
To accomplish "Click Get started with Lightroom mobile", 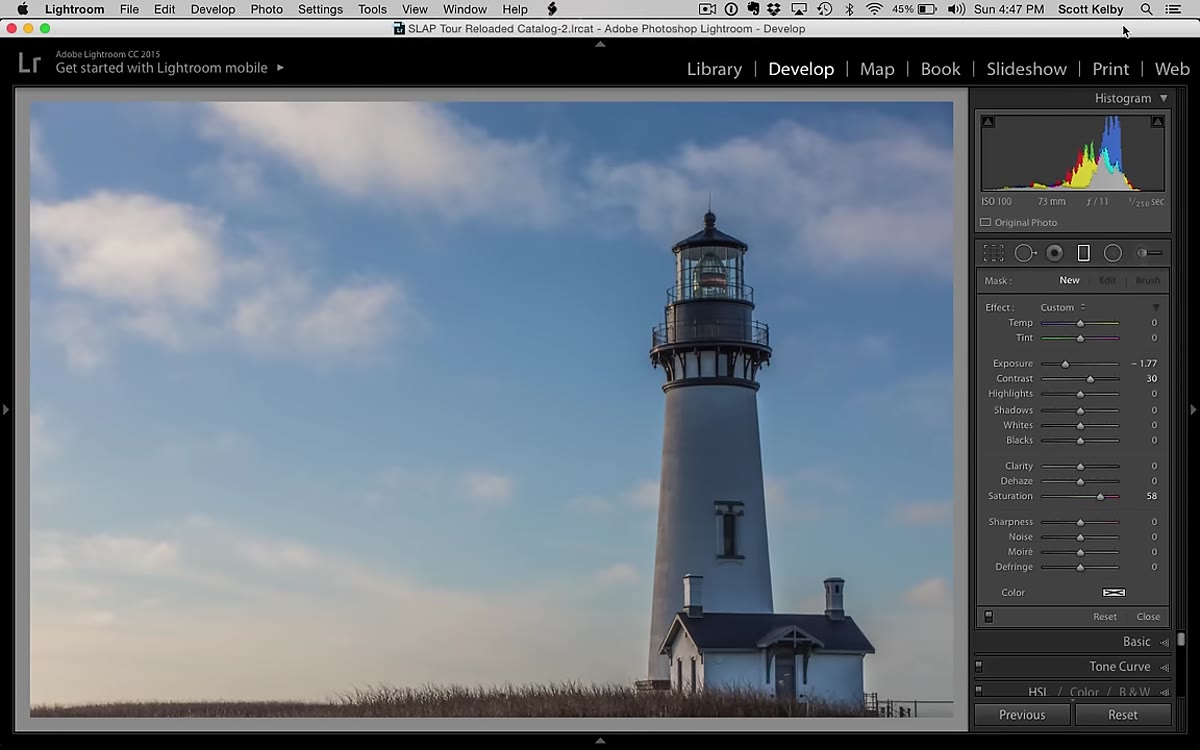I will pyautogui.click(x=161, y=68).
